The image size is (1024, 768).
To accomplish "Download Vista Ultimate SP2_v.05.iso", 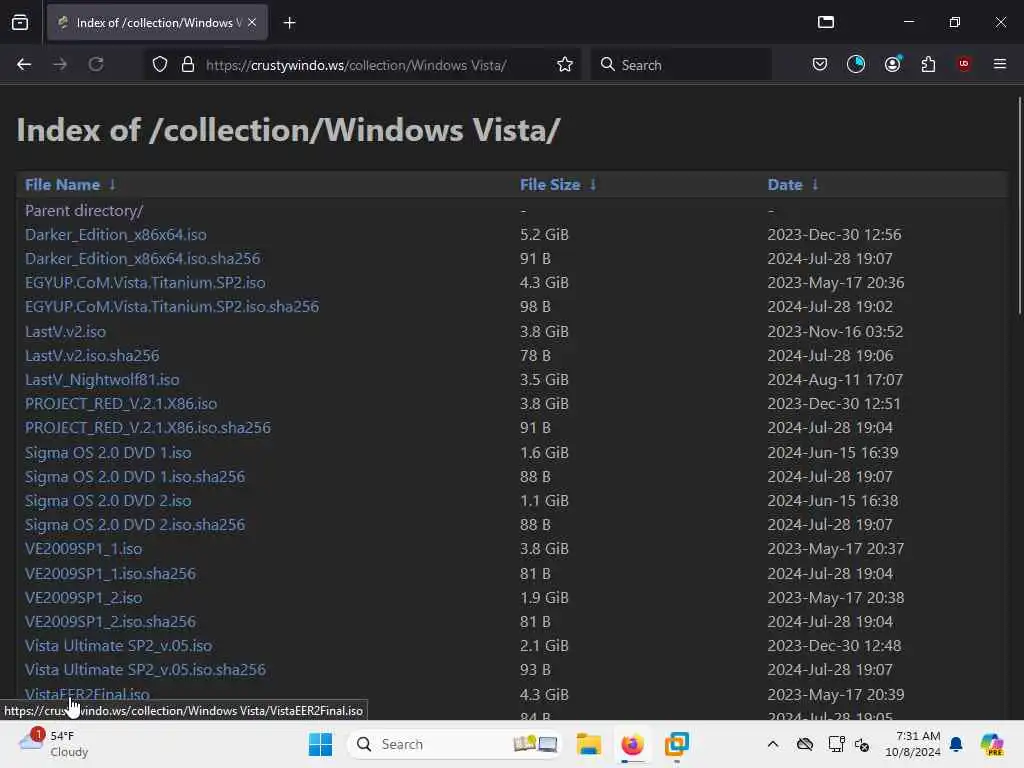I will [x=118, y=646].
